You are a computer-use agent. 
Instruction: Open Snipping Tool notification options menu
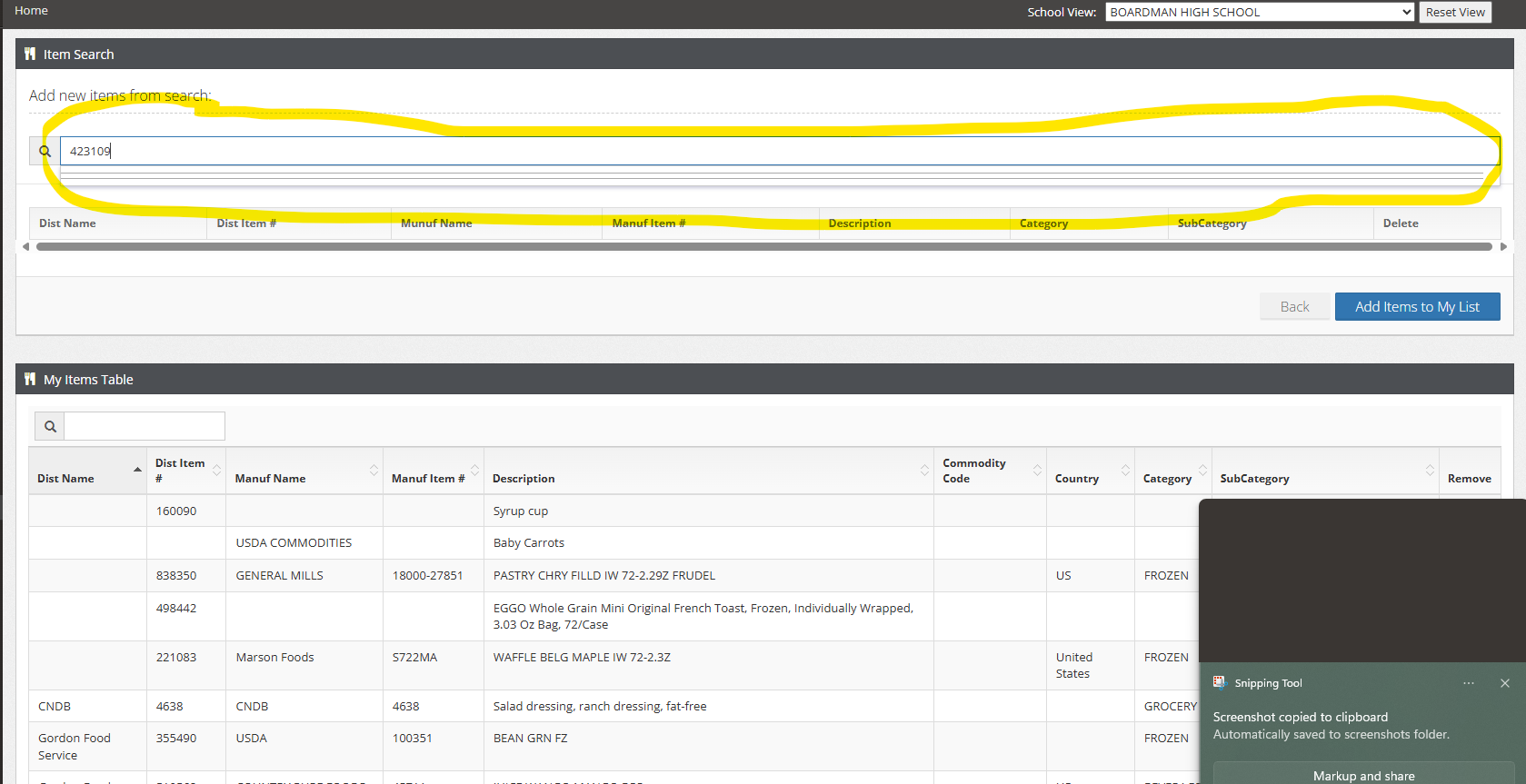(x=1469, y=683)
